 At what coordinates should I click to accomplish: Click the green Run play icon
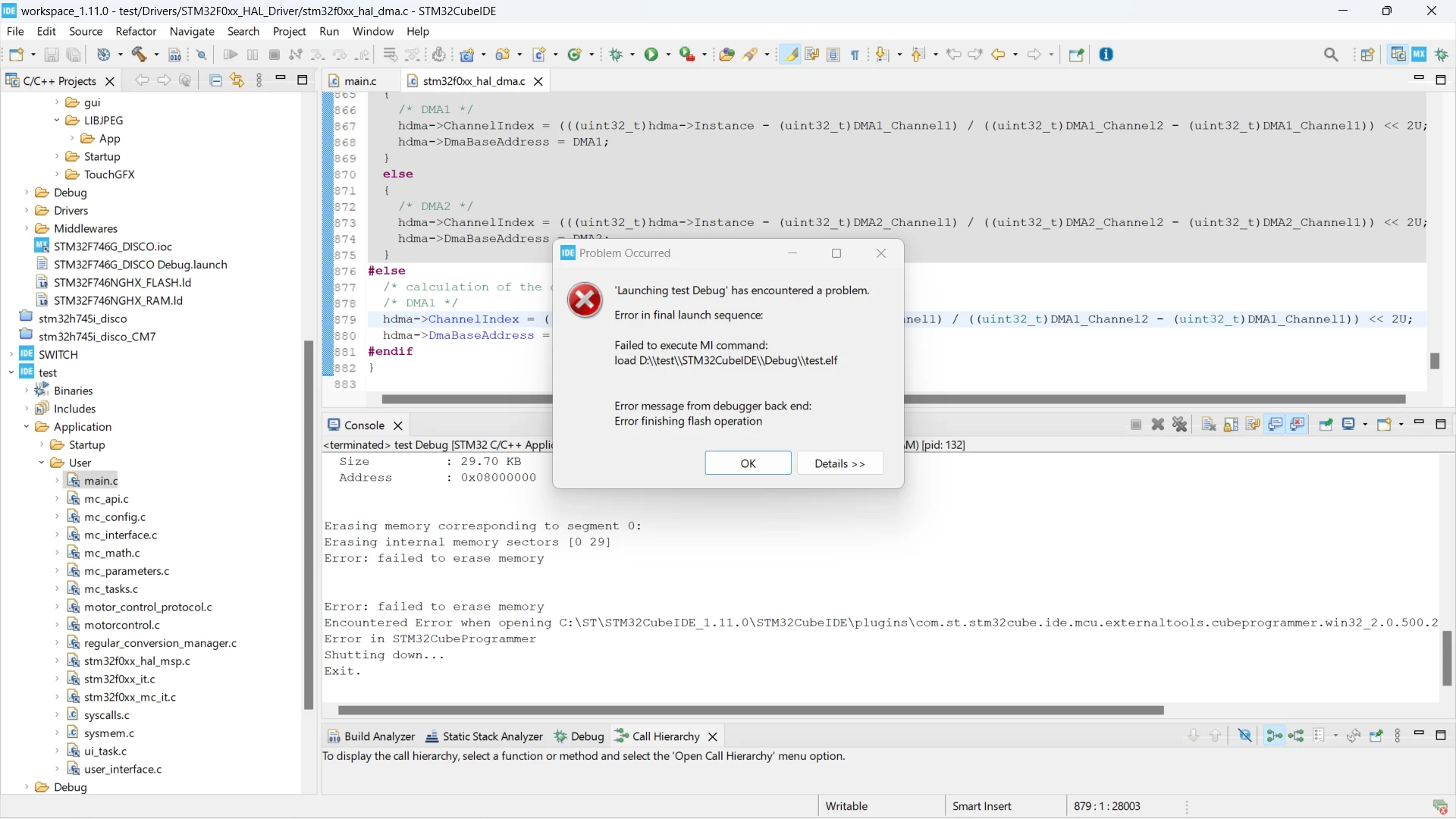coord(651,55)
